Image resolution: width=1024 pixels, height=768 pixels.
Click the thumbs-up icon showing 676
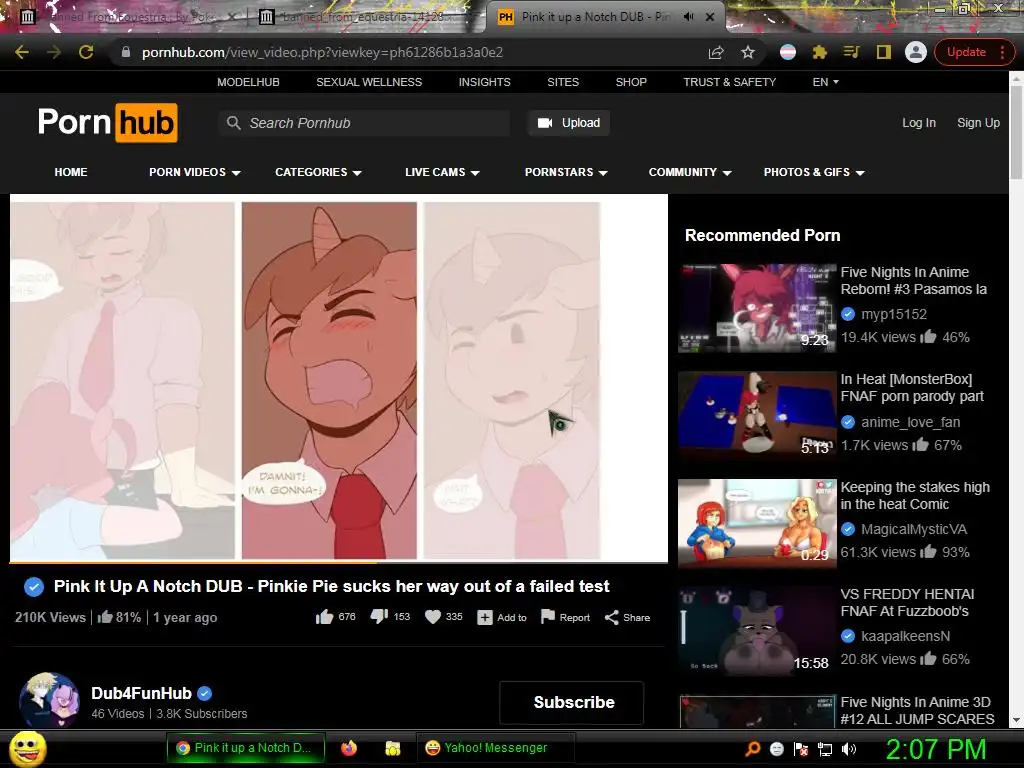pos(325,617)
